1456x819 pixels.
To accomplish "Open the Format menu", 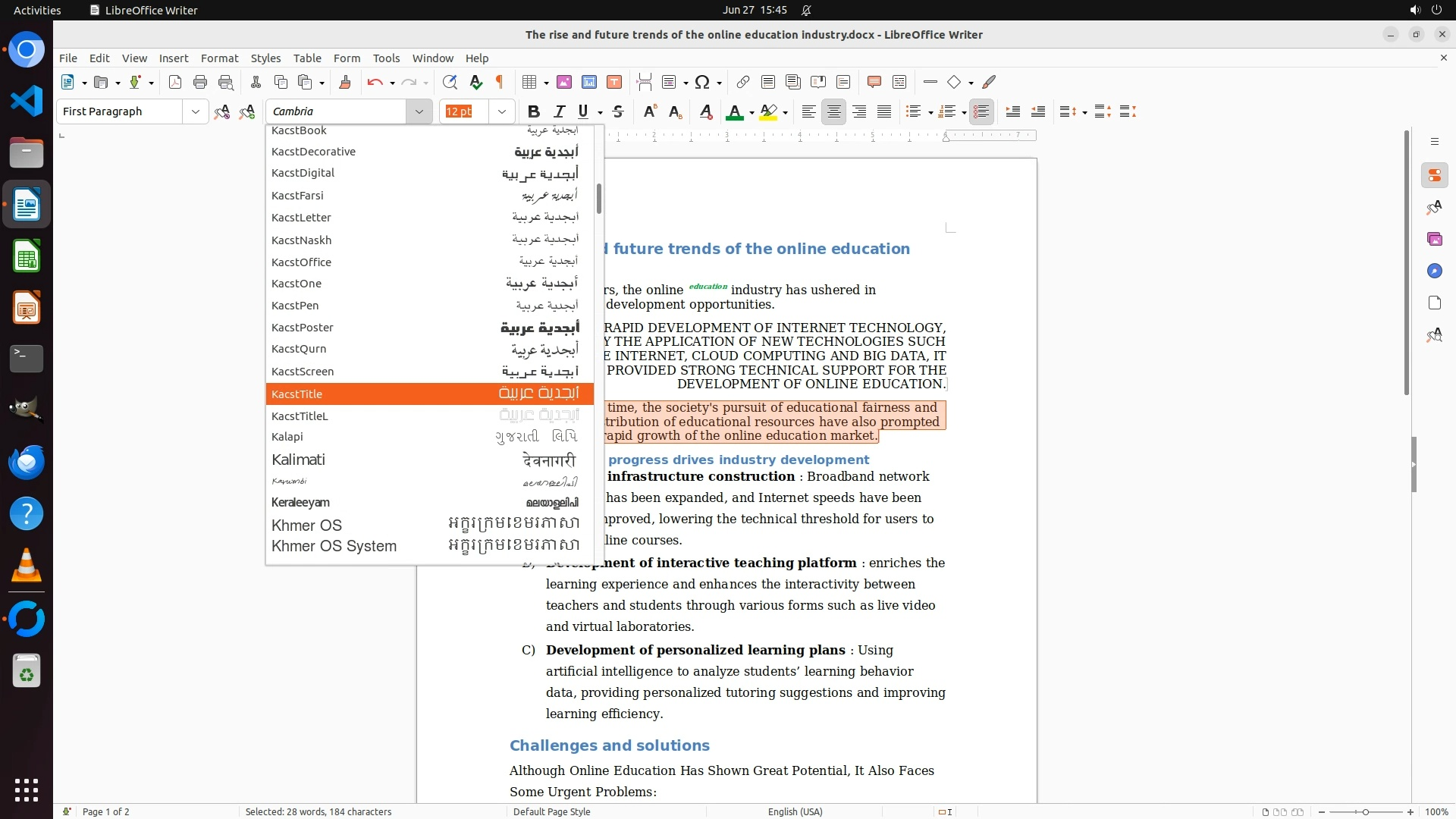I will (219, 58).
